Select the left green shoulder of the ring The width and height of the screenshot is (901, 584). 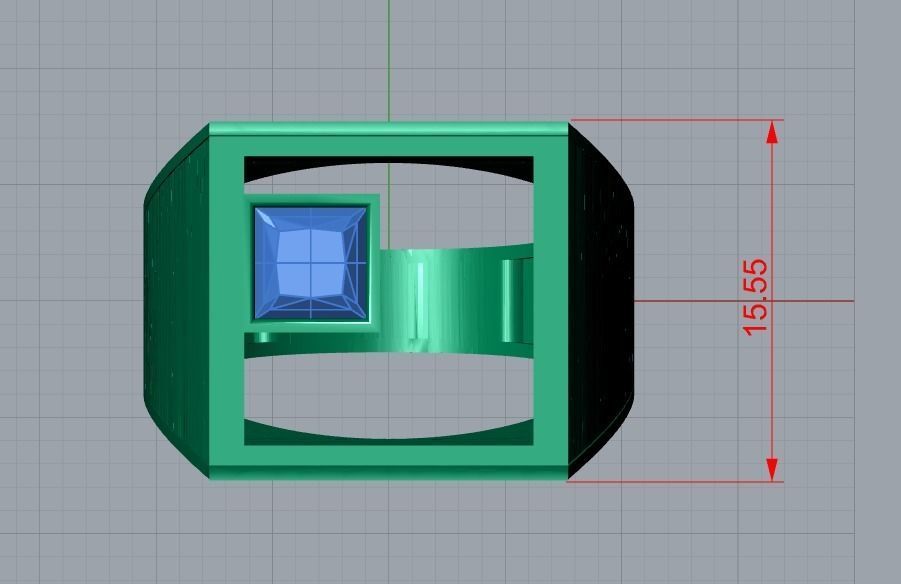tap(176, 301)
